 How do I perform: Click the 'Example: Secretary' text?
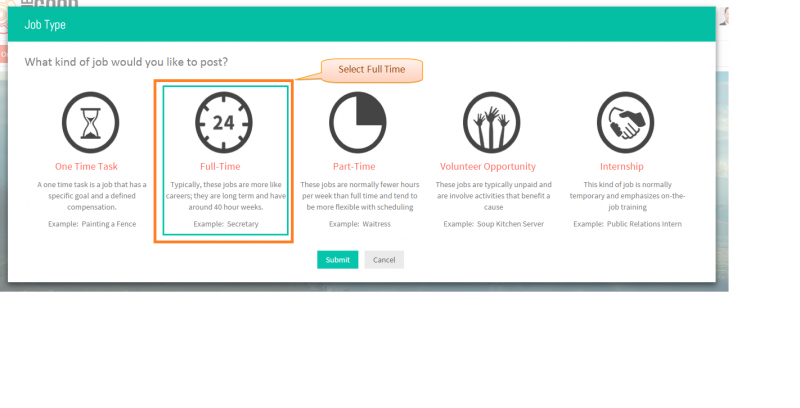226,224
